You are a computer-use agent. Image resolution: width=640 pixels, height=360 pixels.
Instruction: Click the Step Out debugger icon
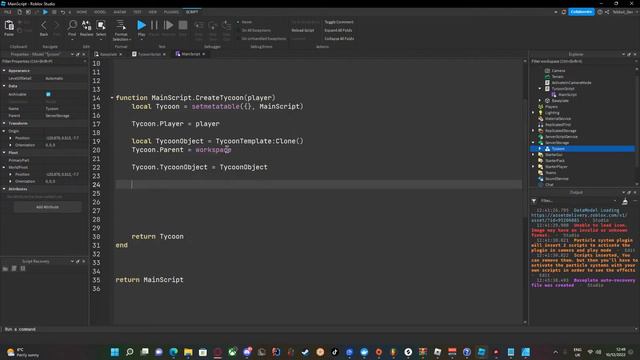[227, 26]
